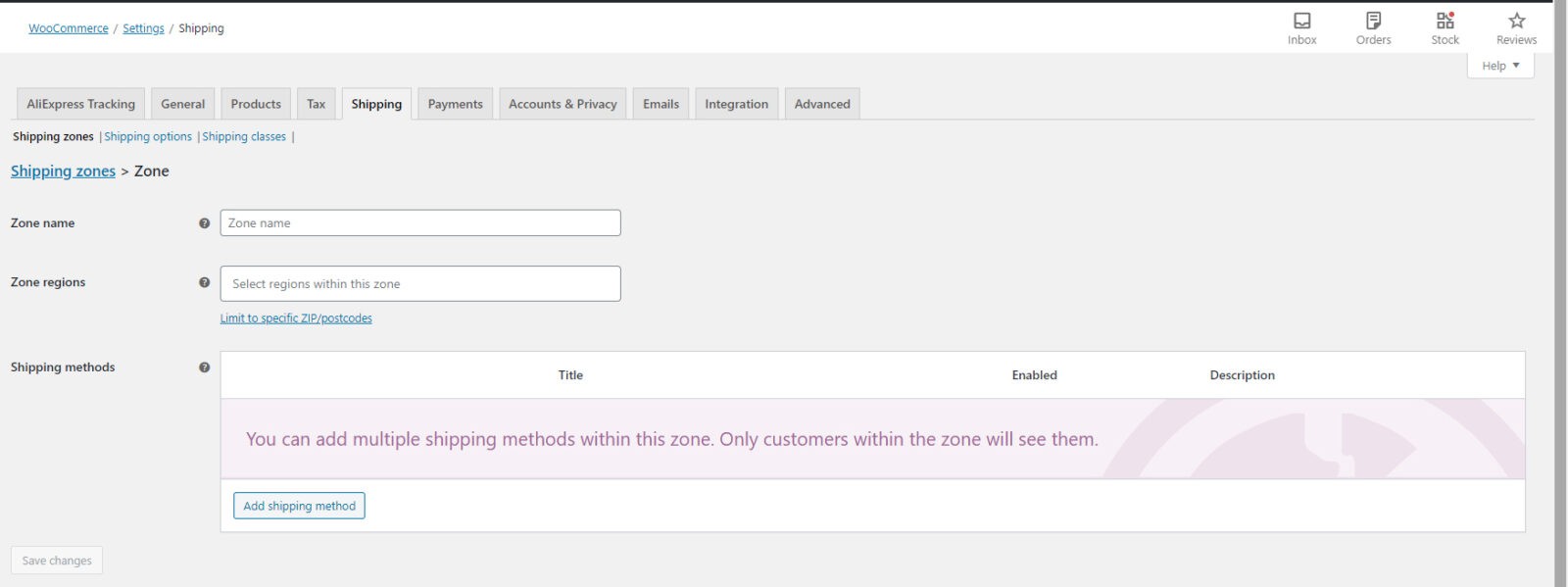This screenshot has width=1568, height=587.
Task: Open the Advanced tab
Action: (x=822, y=104)
